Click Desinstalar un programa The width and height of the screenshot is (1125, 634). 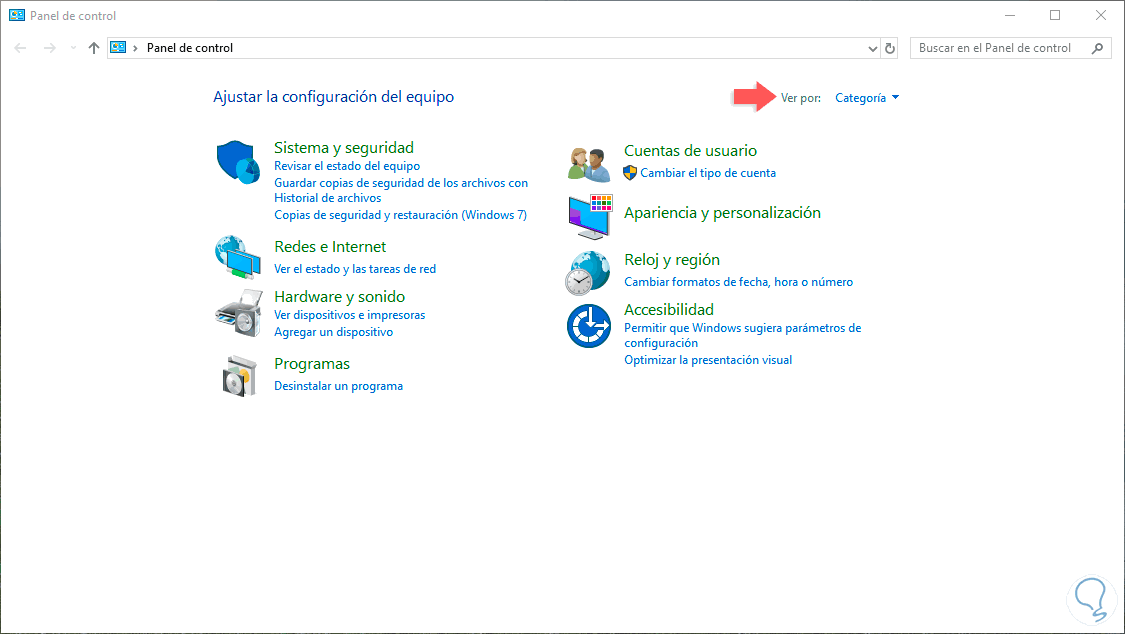[x=339, y=386]
